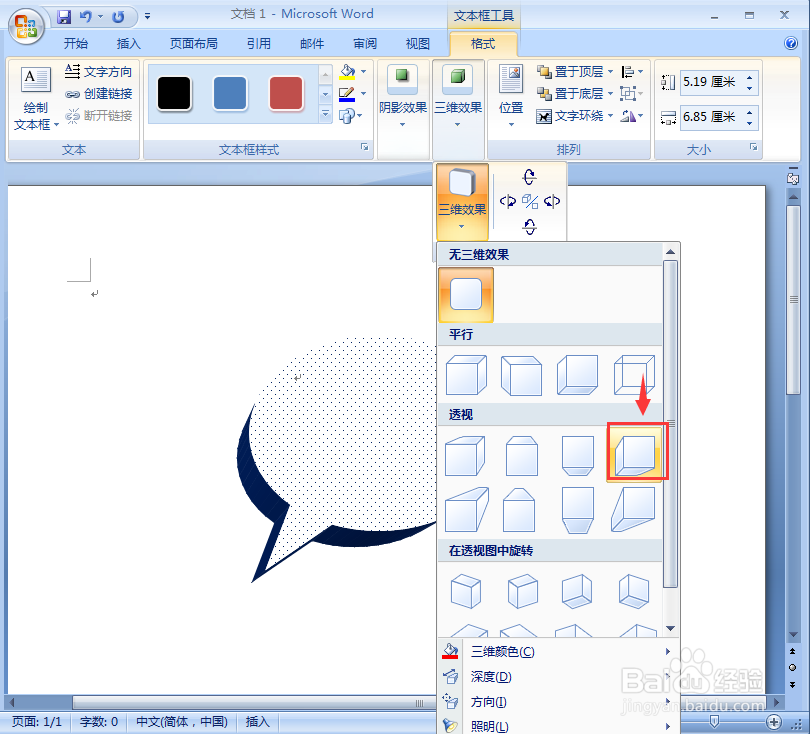Open the 三维效果 ribbon dropdown

(458, 97)
